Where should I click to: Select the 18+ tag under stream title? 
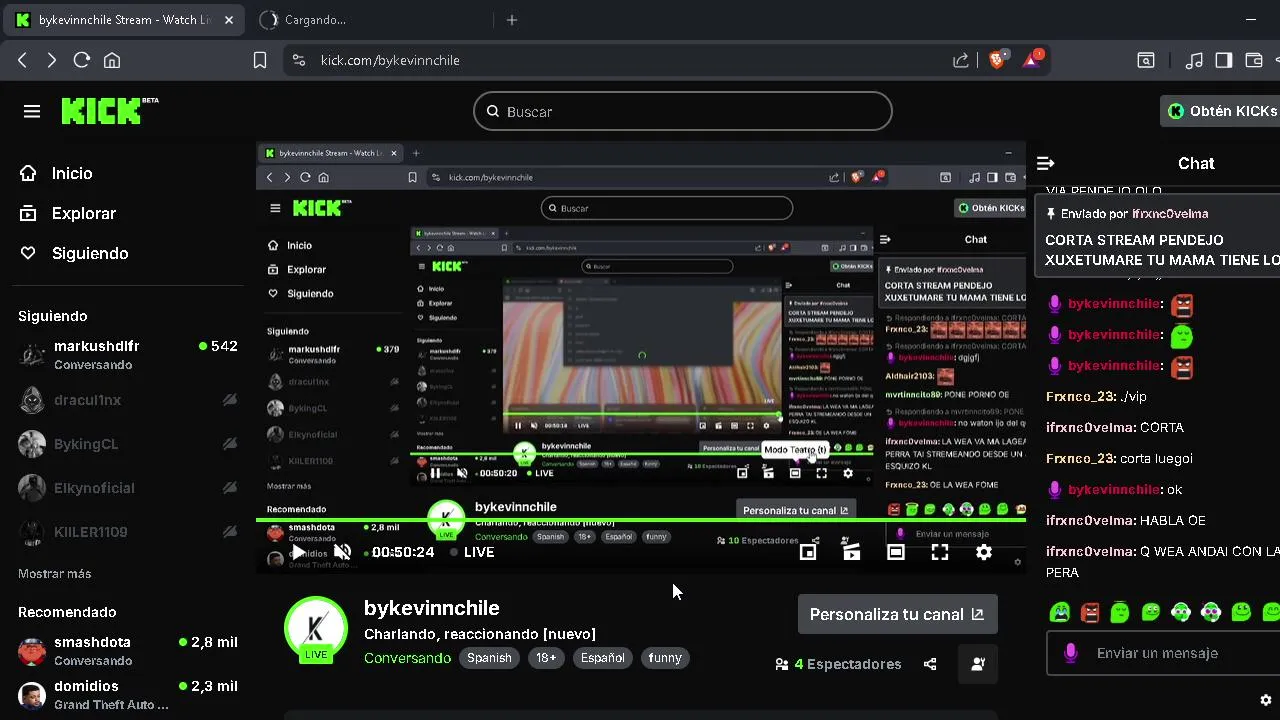(546, 658)
